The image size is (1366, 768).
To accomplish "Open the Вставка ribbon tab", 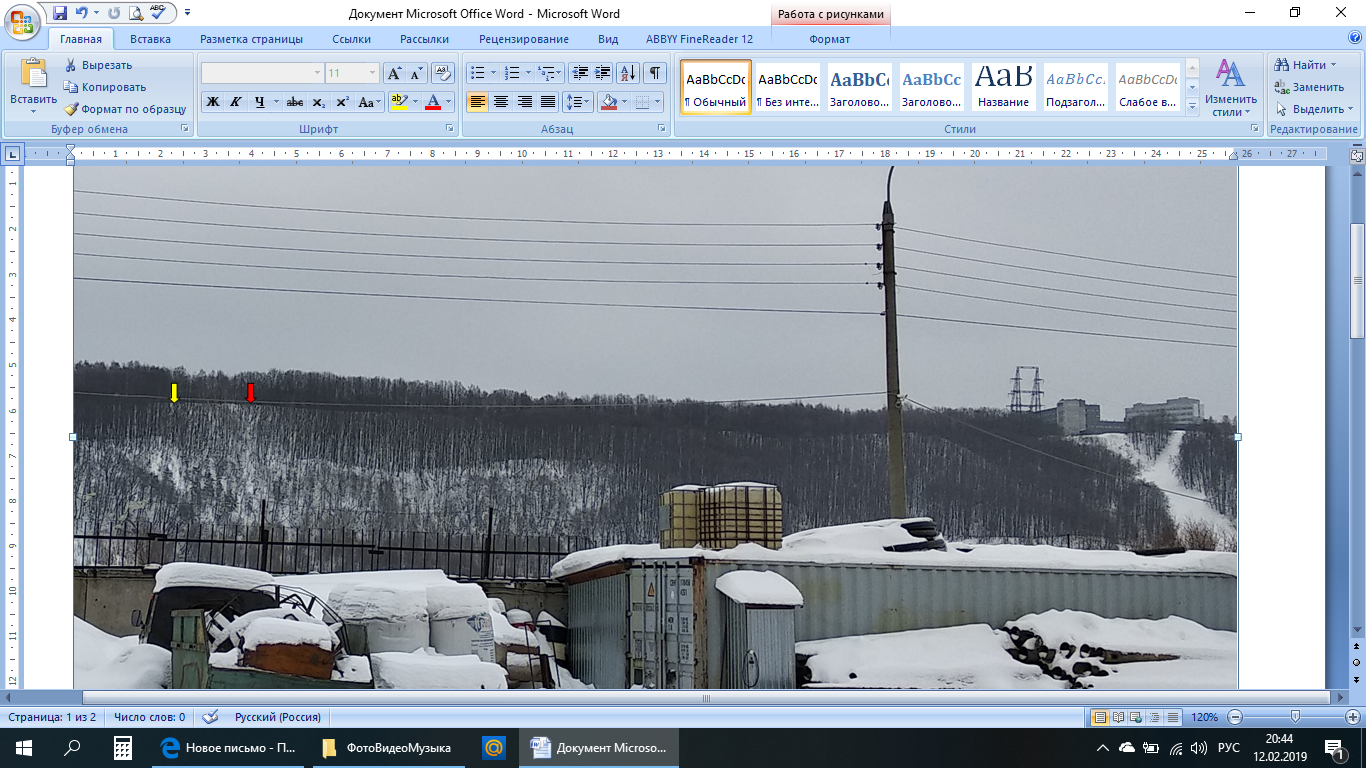I will click(150, 39).
